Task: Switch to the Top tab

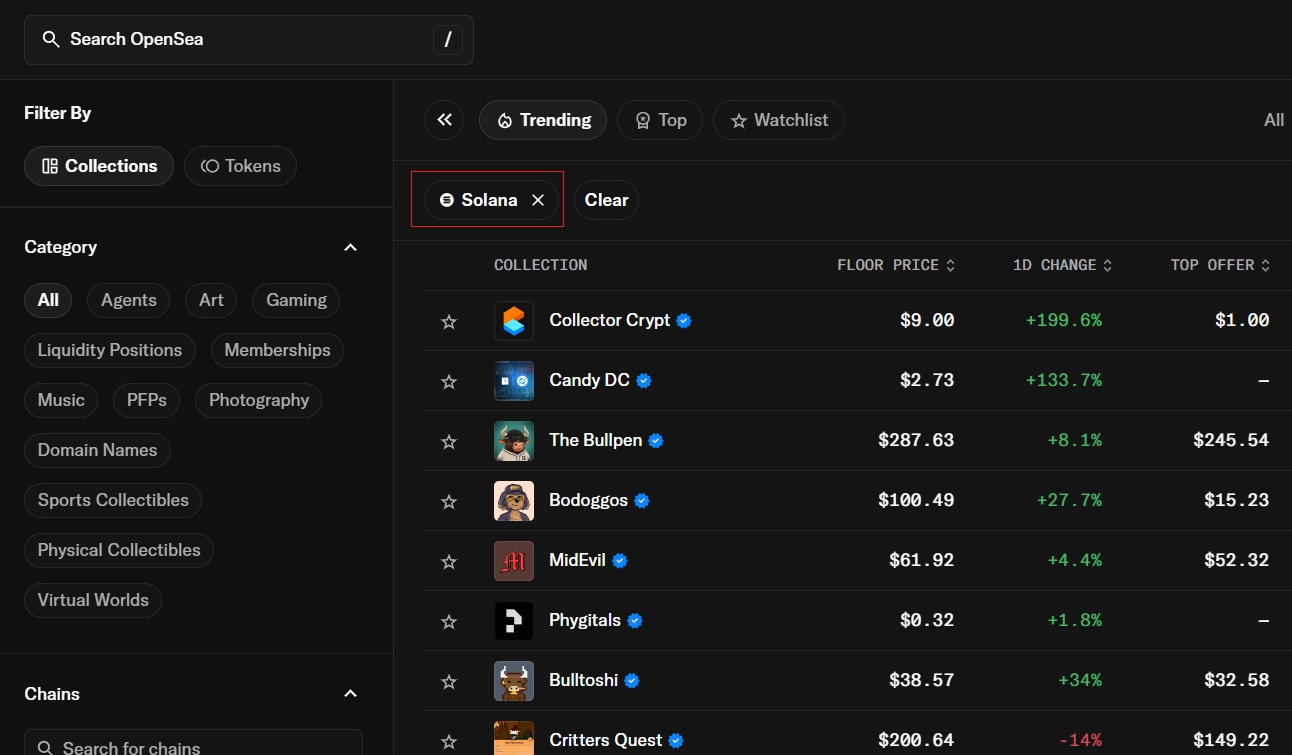Action: tap(660, 120)
